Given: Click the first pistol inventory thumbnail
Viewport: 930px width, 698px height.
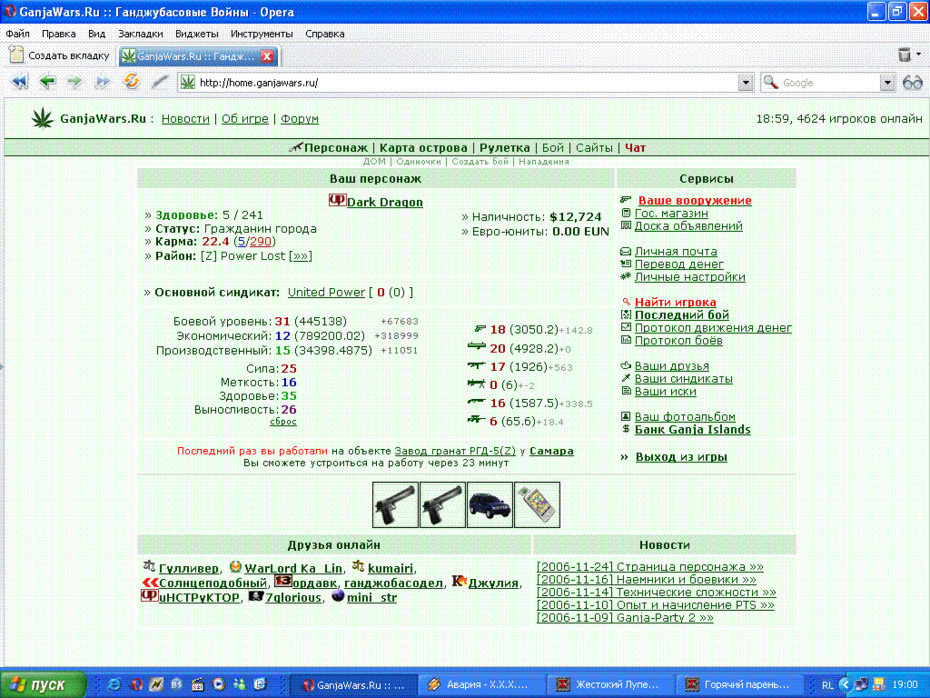Looking at the screenshot, I should point(395,505).
